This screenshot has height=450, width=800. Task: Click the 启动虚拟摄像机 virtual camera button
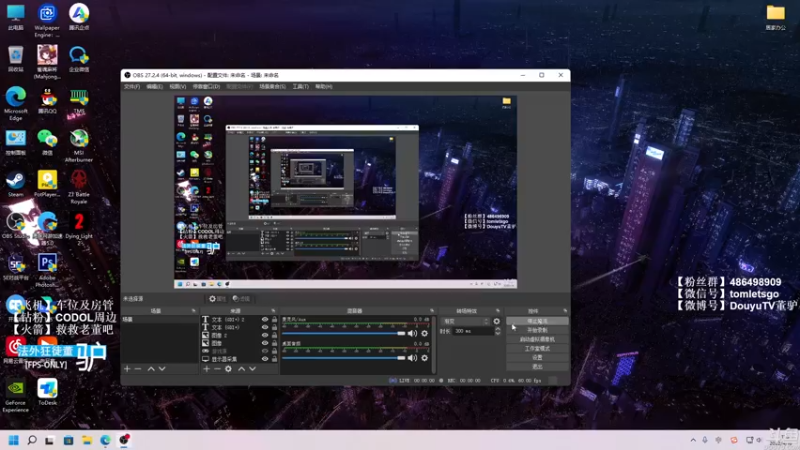click(x=537, y=339)
